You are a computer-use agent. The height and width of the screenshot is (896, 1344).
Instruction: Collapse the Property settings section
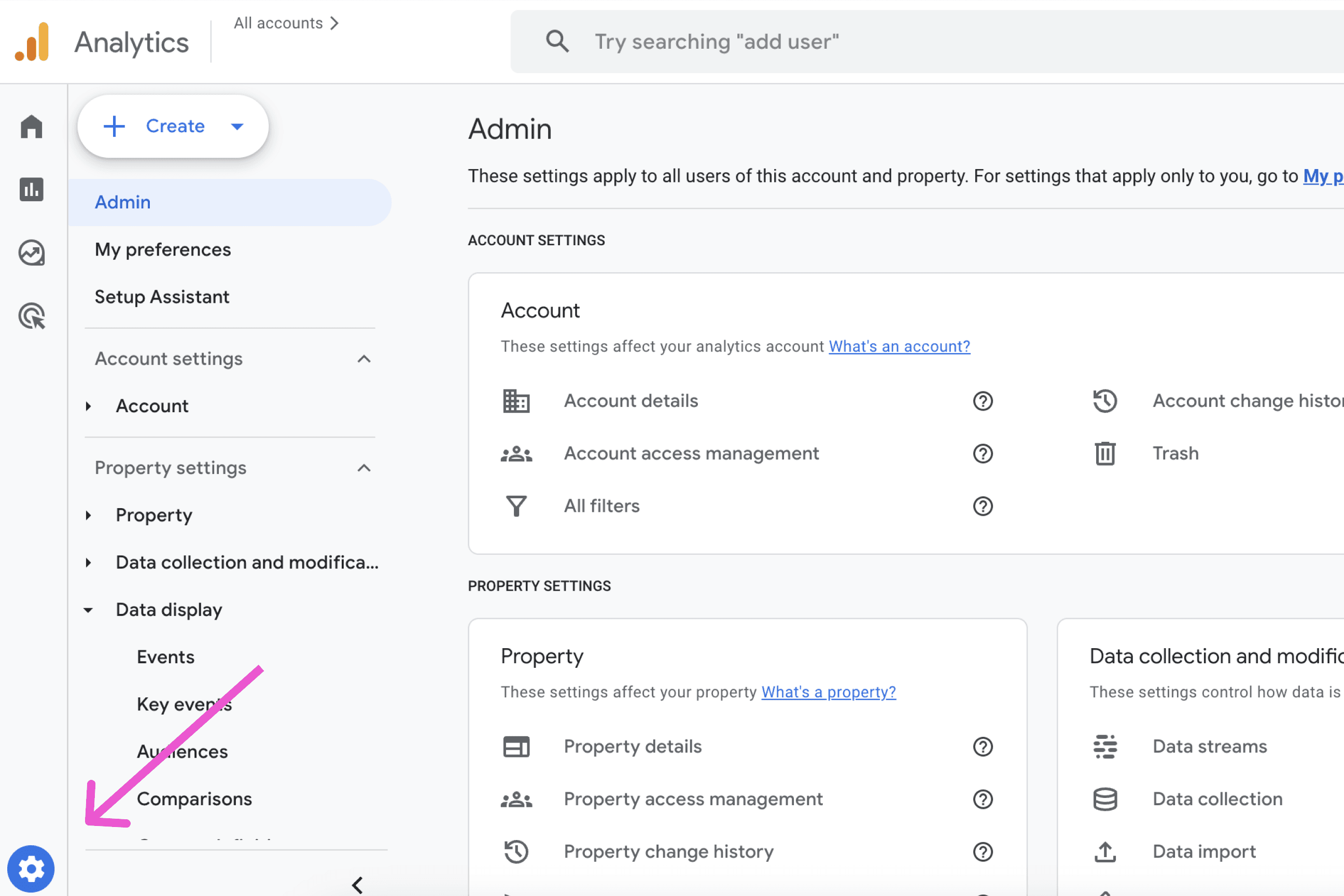pyautogui.click(x=364, y=468)
